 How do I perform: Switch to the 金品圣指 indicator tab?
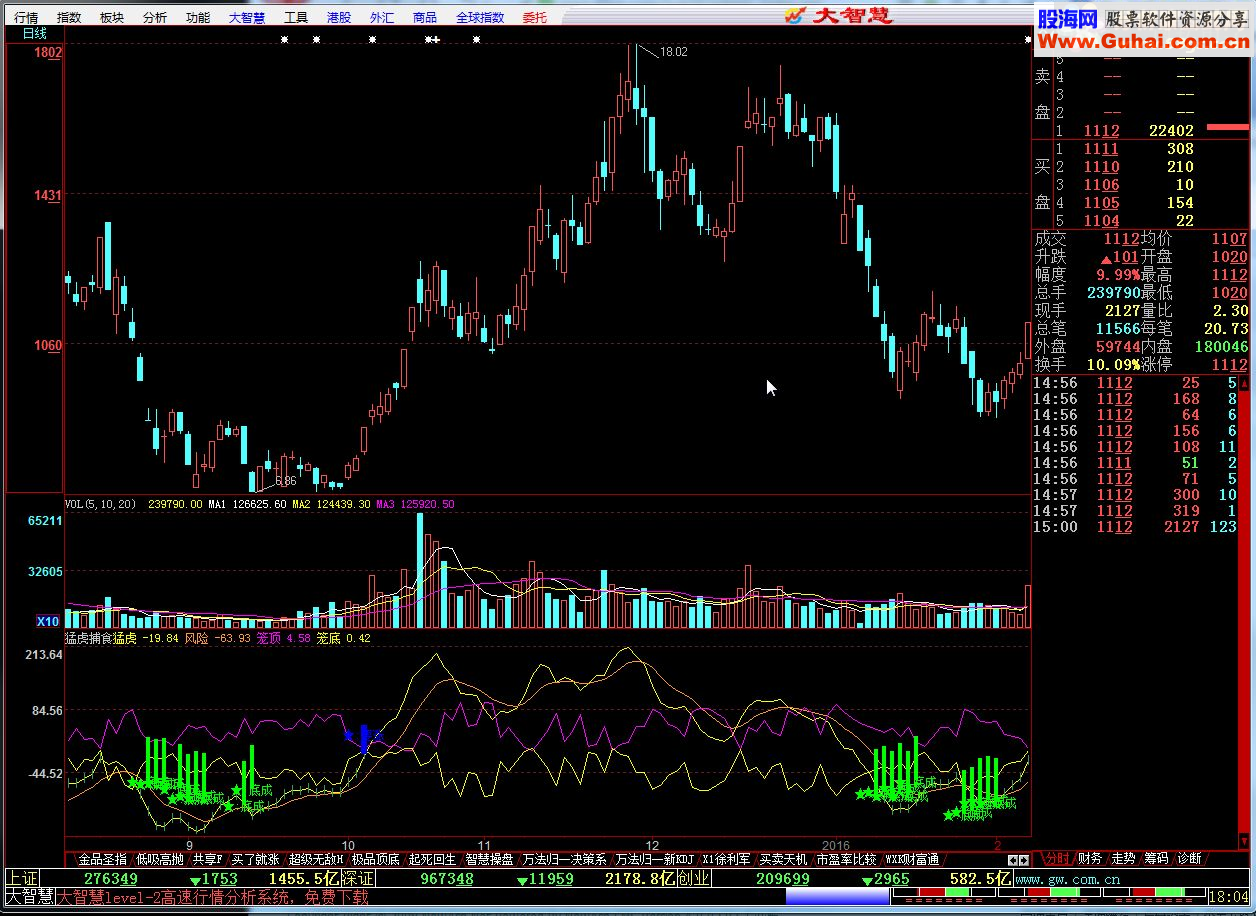pos(103,859)
